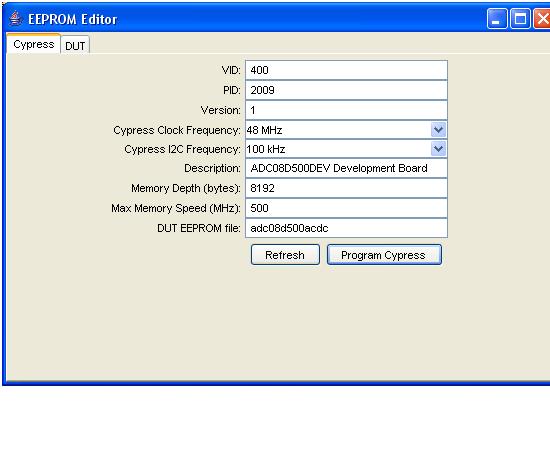Click the 'VID:' label
The height and width of the screenshot is (450, 550).
[231, 70]
